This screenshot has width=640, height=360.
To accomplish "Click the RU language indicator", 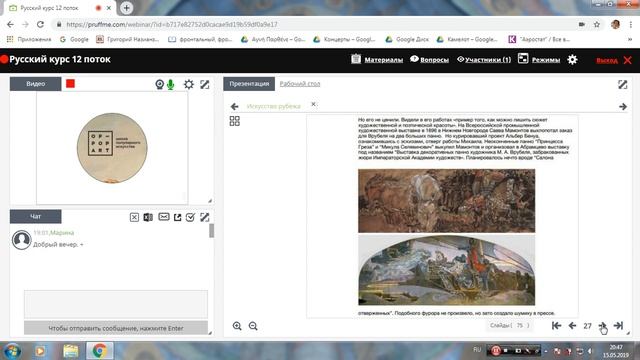I will 477,350.
